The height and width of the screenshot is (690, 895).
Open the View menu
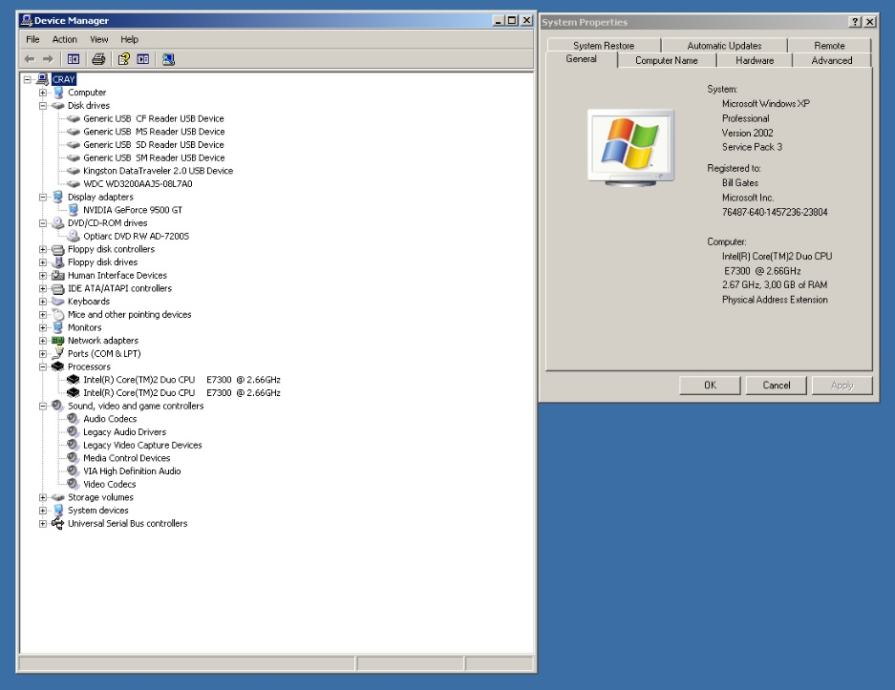click(x=99, y=39)
